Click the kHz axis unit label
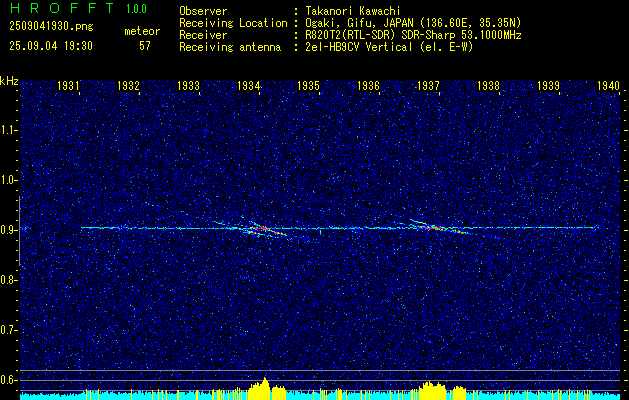 click(9, 81)
